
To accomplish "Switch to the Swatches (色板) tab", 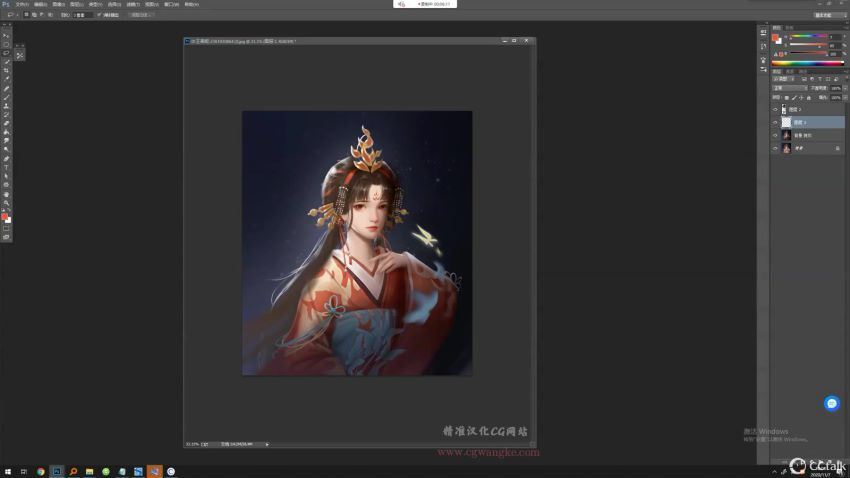I will 789,28.
